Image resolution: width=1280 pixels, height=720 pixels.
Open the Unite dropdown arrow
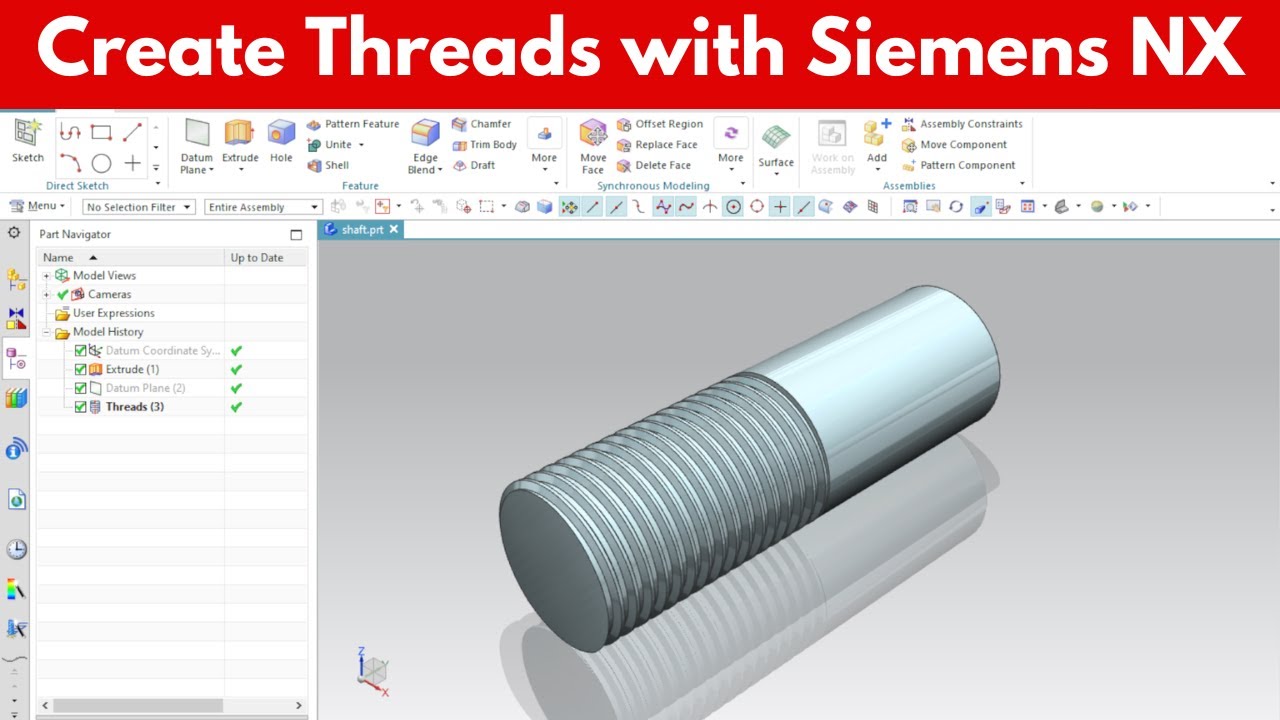point(361,145)
